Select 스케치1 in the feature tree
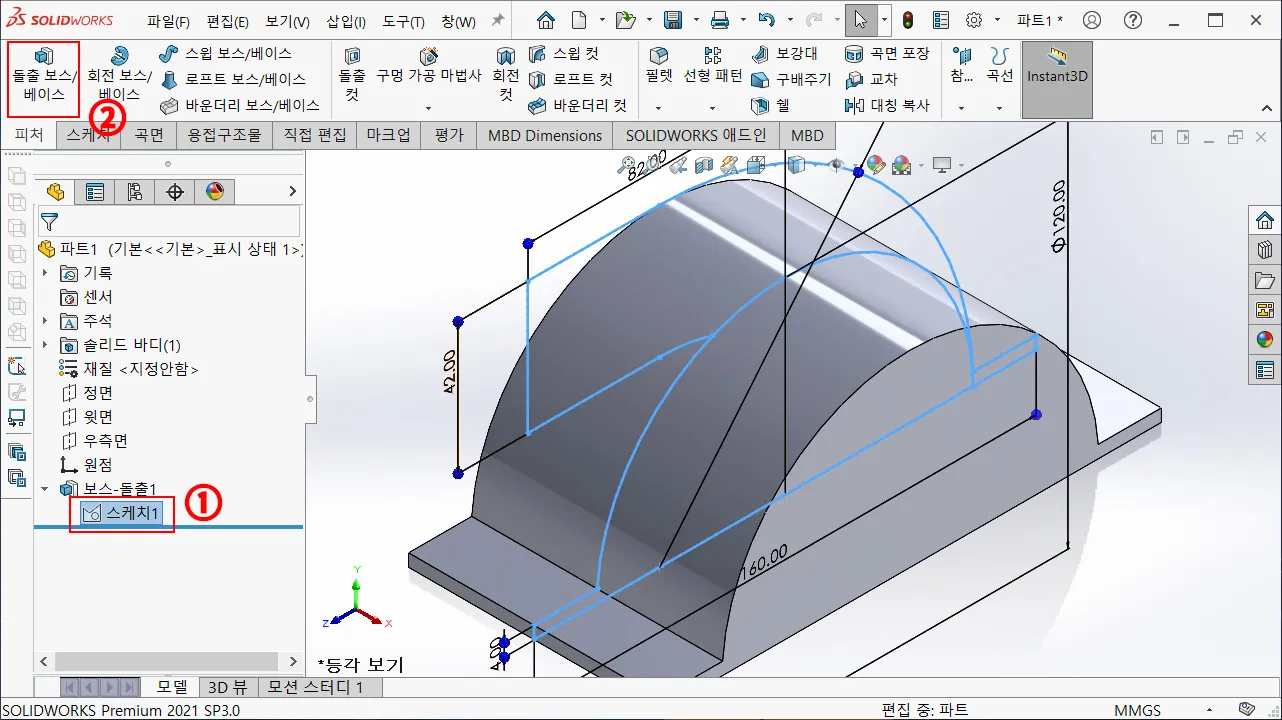Image resolution: width=1282 pixels, height=720 pixels. [x=122, y=513]
